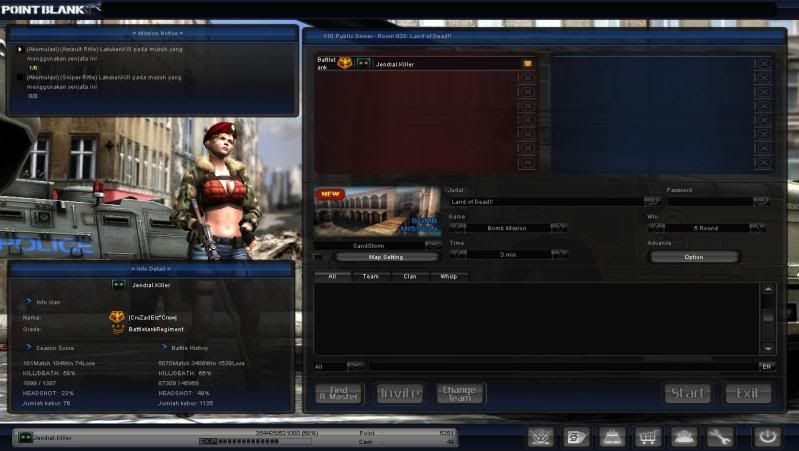Switch chat input language with EN button

pos(766,366)
